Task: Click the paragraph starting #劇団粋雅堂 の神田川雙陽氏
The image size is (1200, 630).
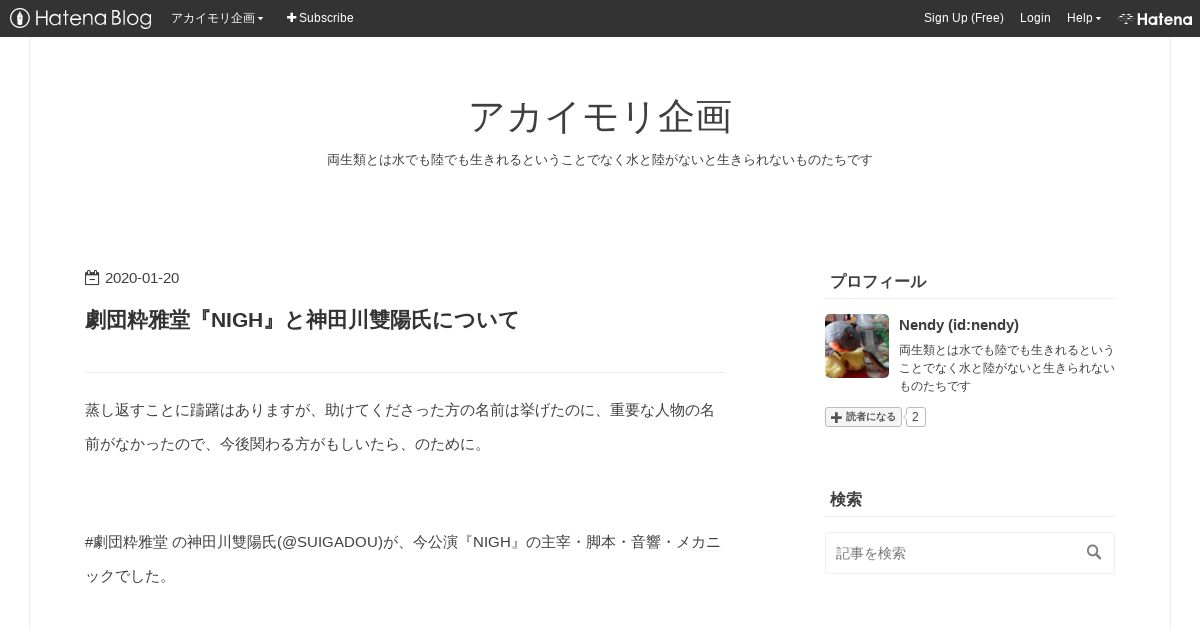Action: pyautogui.click(x=403, y=559)
